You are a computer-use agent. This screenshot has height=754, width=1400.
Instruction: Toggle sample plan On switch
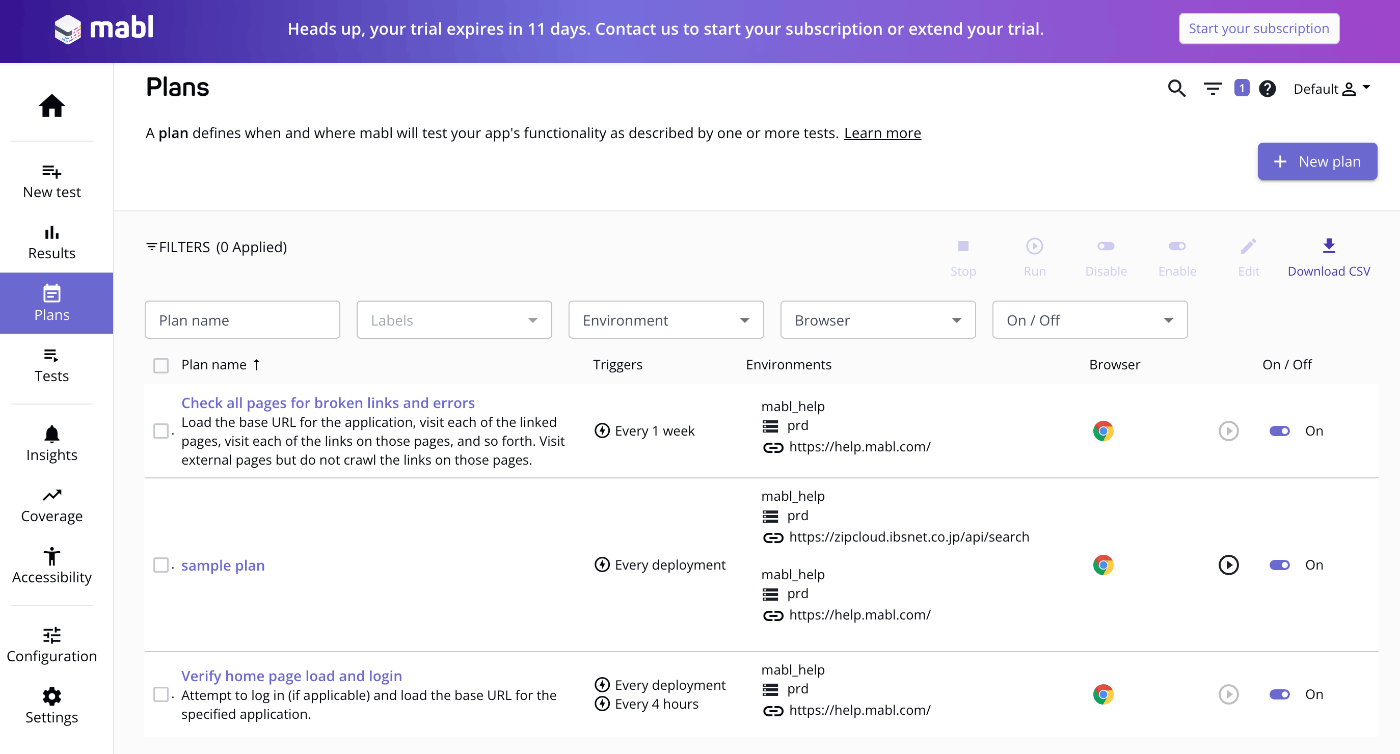pos(1280,565)
